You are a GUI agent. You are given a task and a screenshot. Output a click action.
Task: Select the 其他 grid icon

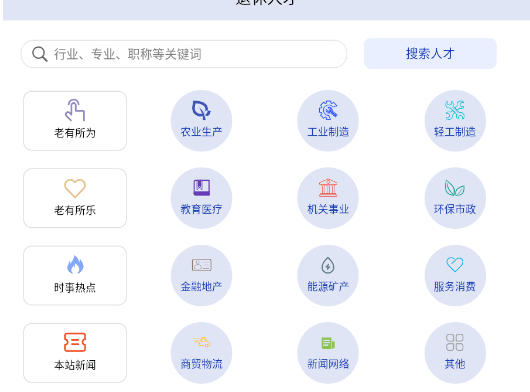click(455, 343)
